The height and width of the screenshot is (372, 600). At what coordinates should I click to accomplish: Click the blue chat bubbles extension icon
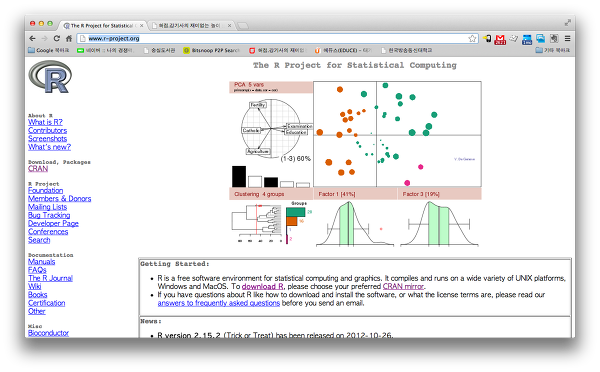(x=541, y=38)
